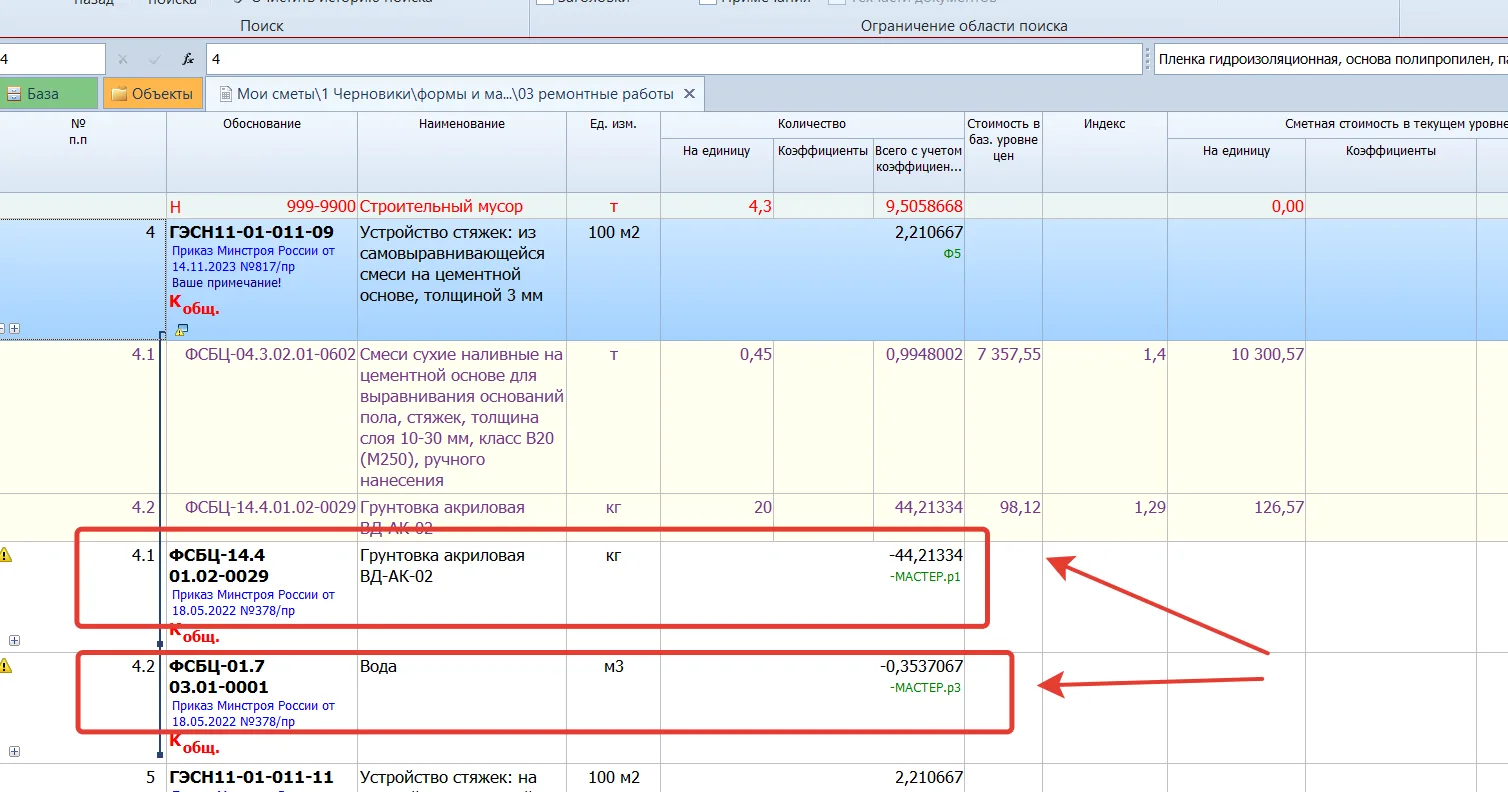Image resolution: width=1508 pixels, height=792 pixels.
Task: Select the negative quantity "-0,3537067"
Action: (921, 666)
